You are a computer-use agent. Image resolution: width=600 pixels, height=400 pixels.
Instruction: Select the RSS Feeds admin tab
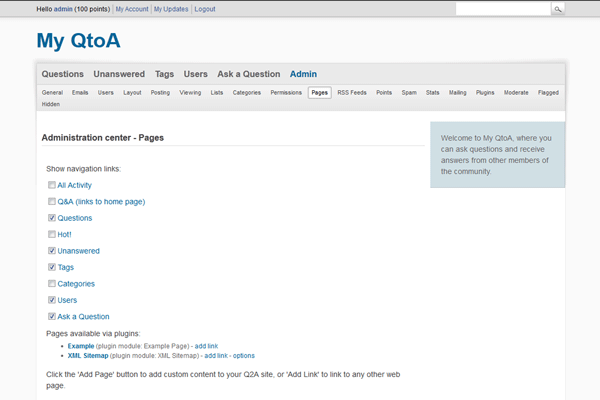351,92
